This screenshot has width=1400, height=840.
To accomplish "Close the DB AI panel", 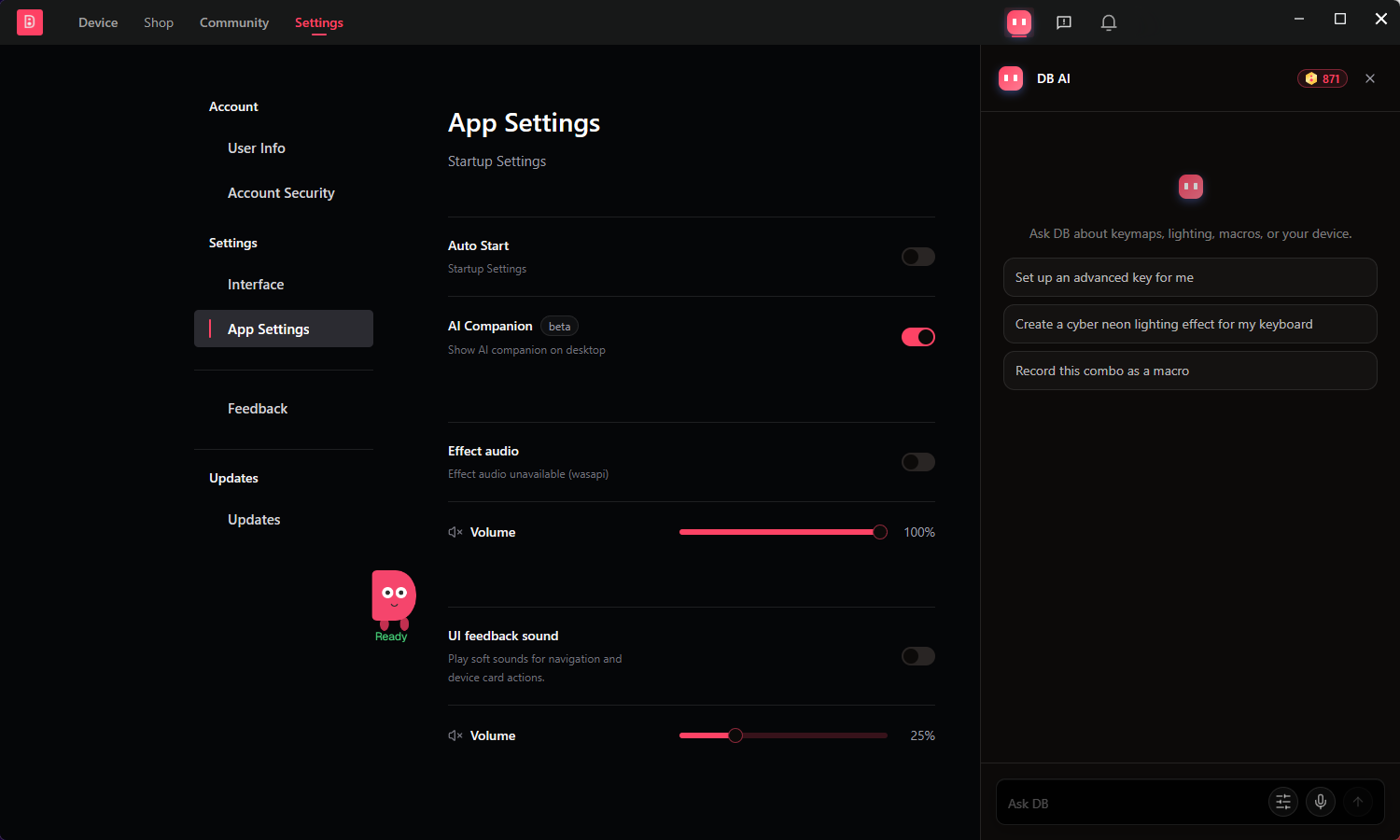I will click(1370, 78).
